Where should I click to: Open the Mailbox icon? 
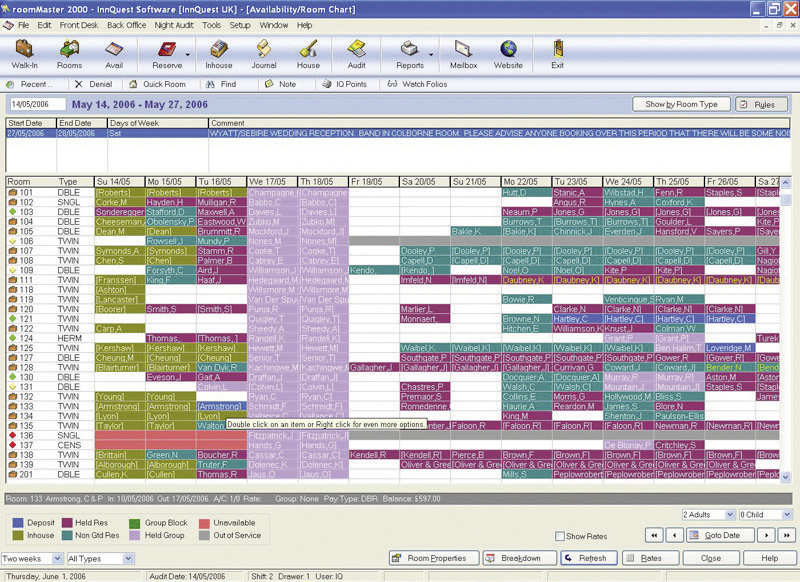click(463, 50)
